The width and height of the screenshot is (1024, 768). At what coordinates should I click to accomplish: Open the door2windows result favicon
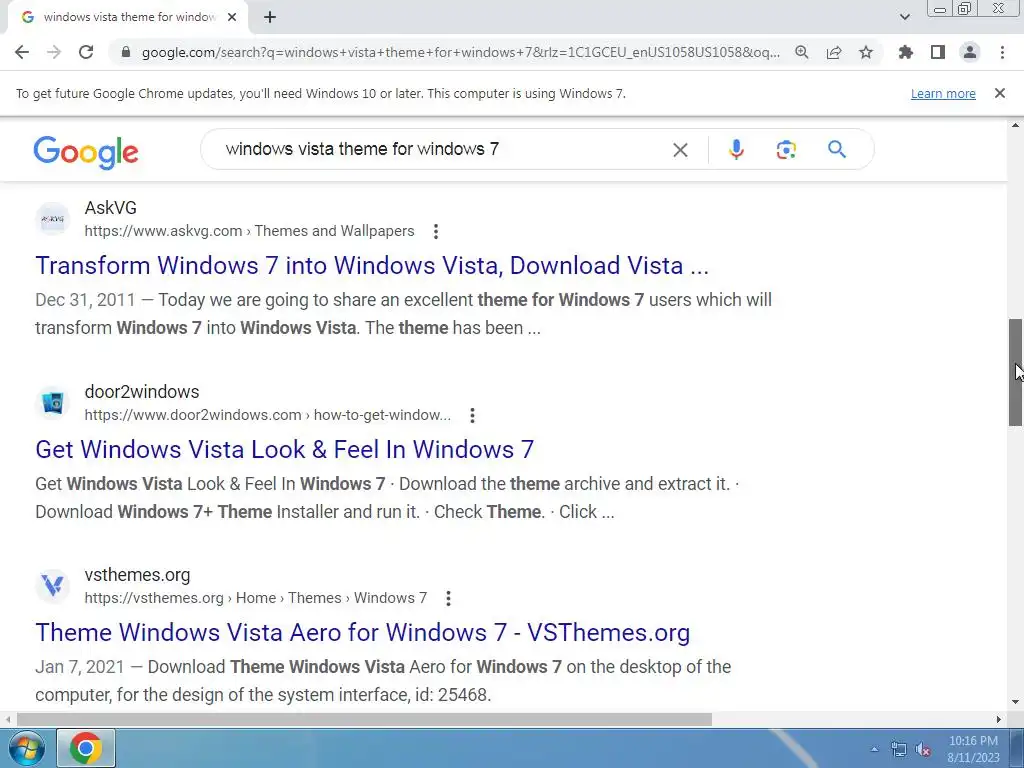[x=52, y=403]
